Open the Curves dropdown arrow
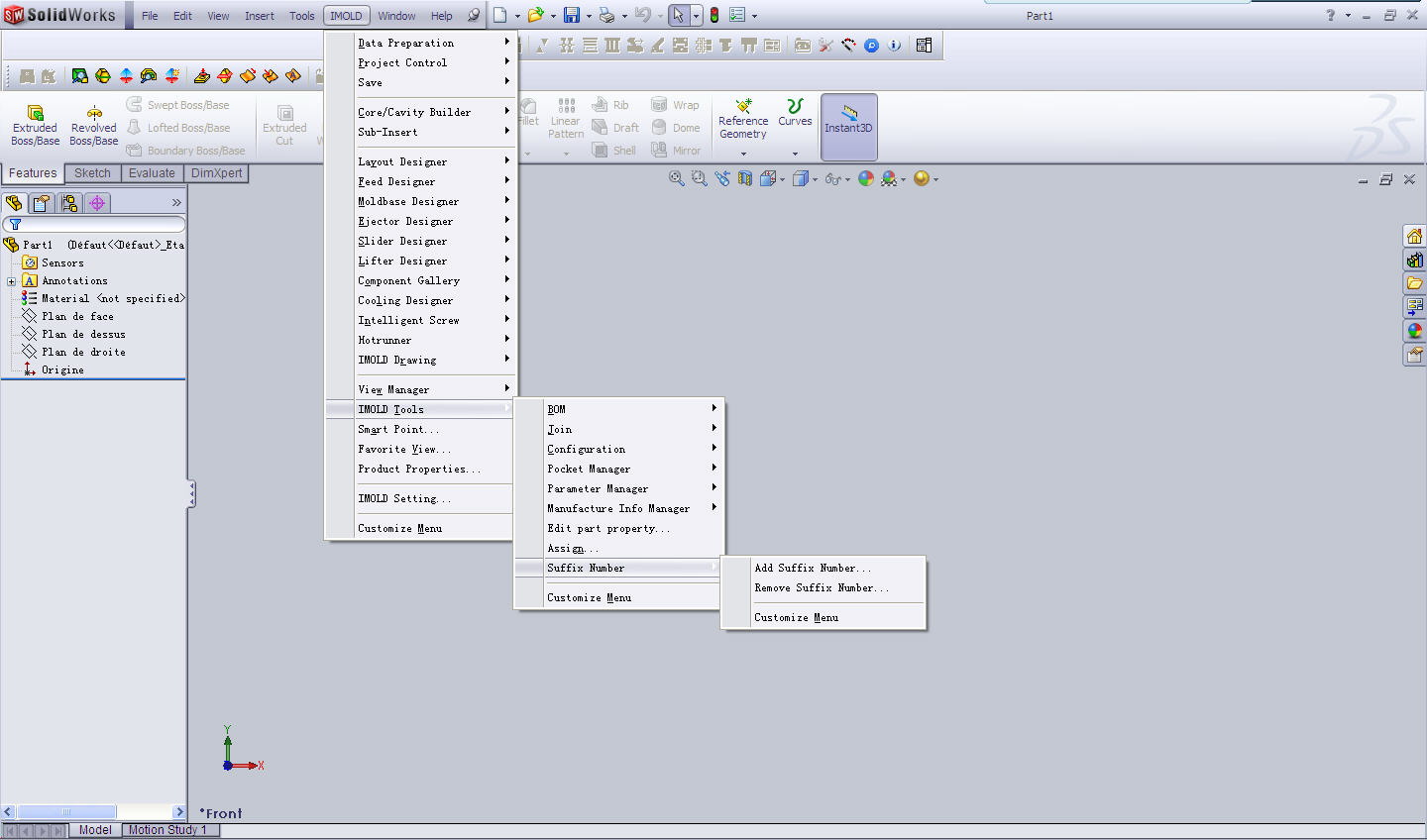 795,154
